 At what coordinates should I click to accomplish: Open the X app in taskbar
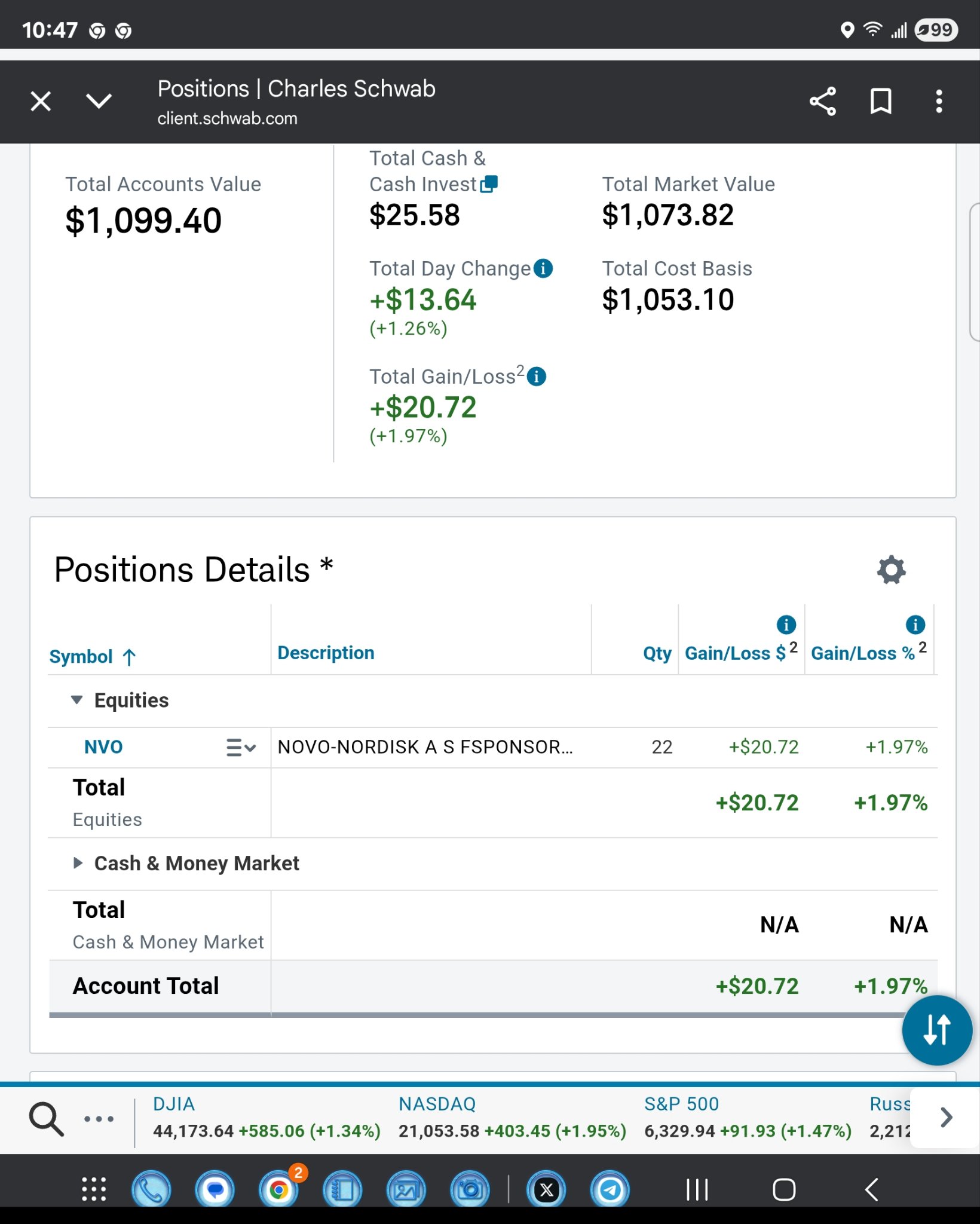pyautogui.click(x=546, y=1189)
